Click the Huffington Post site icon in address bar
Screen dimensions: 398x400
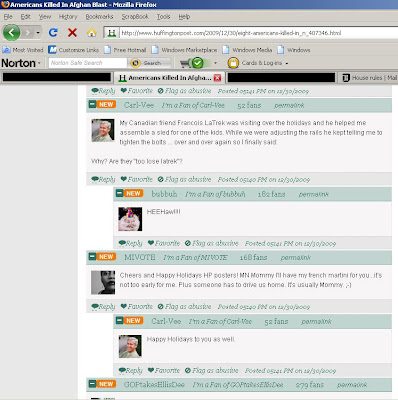tap(112, 33)
